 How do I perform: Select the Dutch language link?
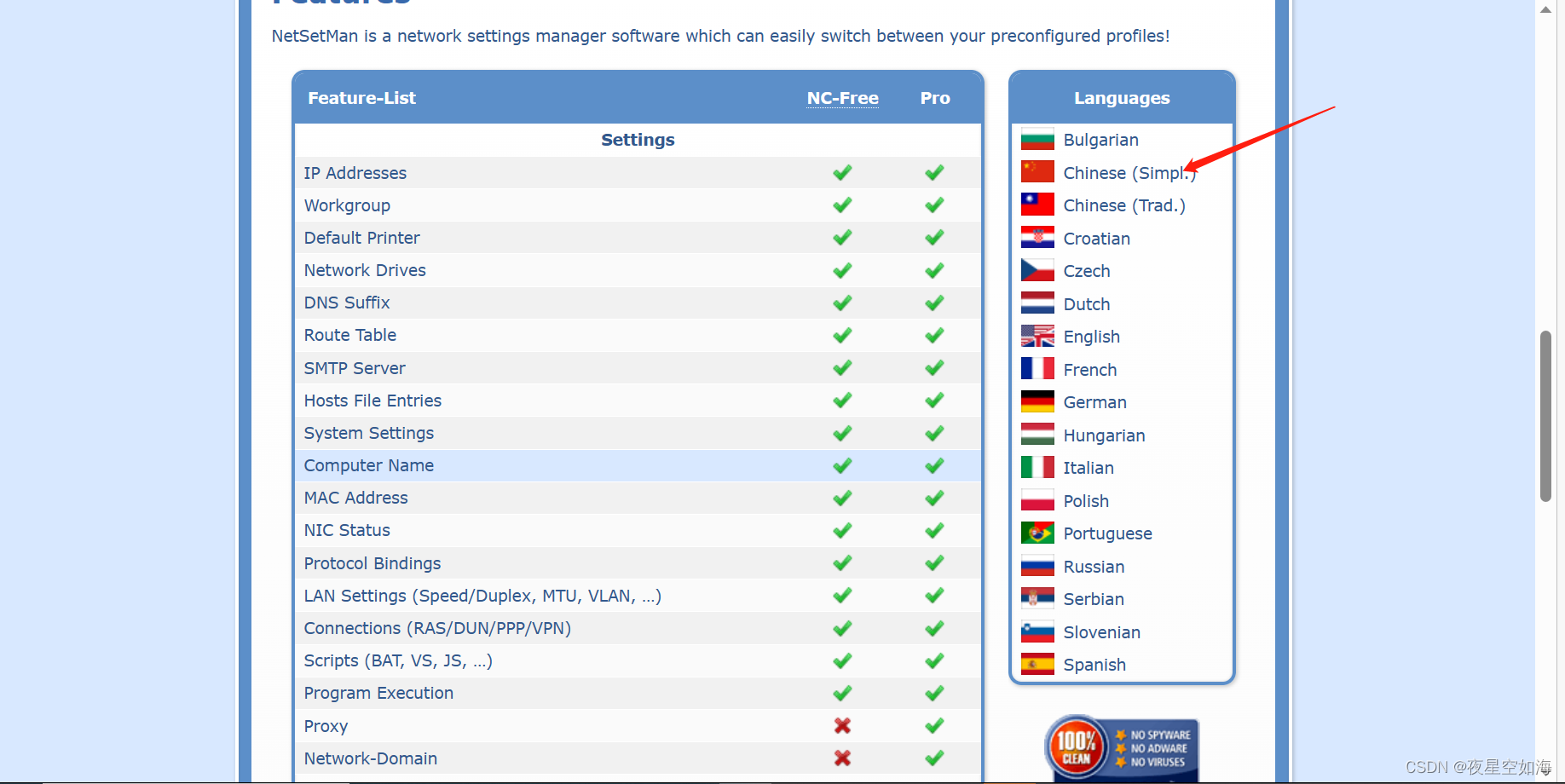[x=1087, y=304]
